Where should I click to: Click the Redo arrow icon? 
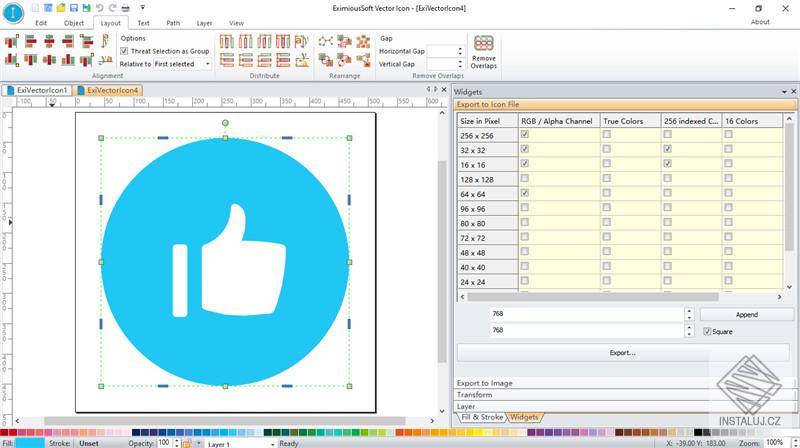[x=112, y=8]
